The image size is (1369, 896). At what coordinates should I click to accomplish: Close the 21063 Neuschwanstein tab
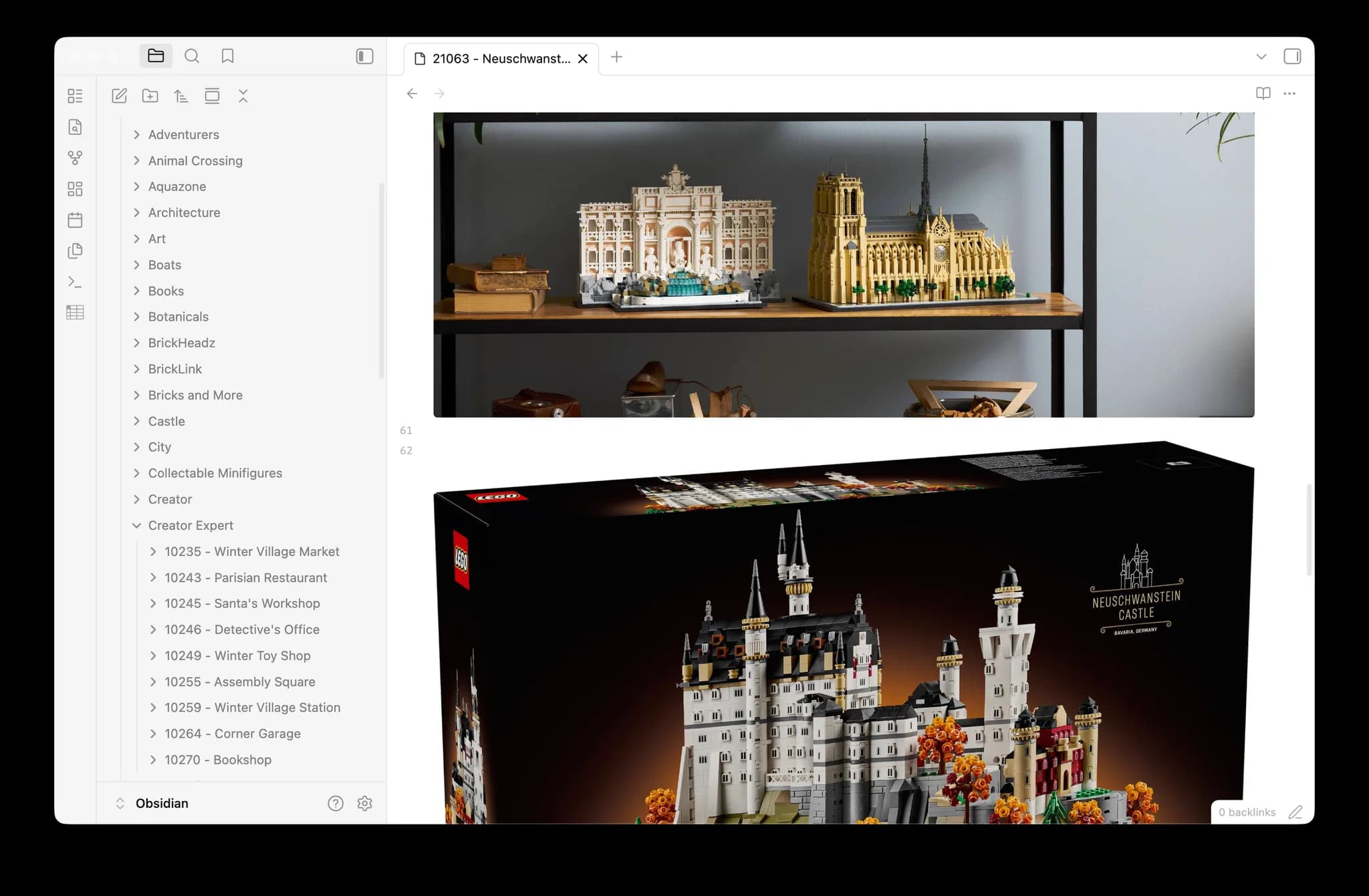tap(583, 59)
